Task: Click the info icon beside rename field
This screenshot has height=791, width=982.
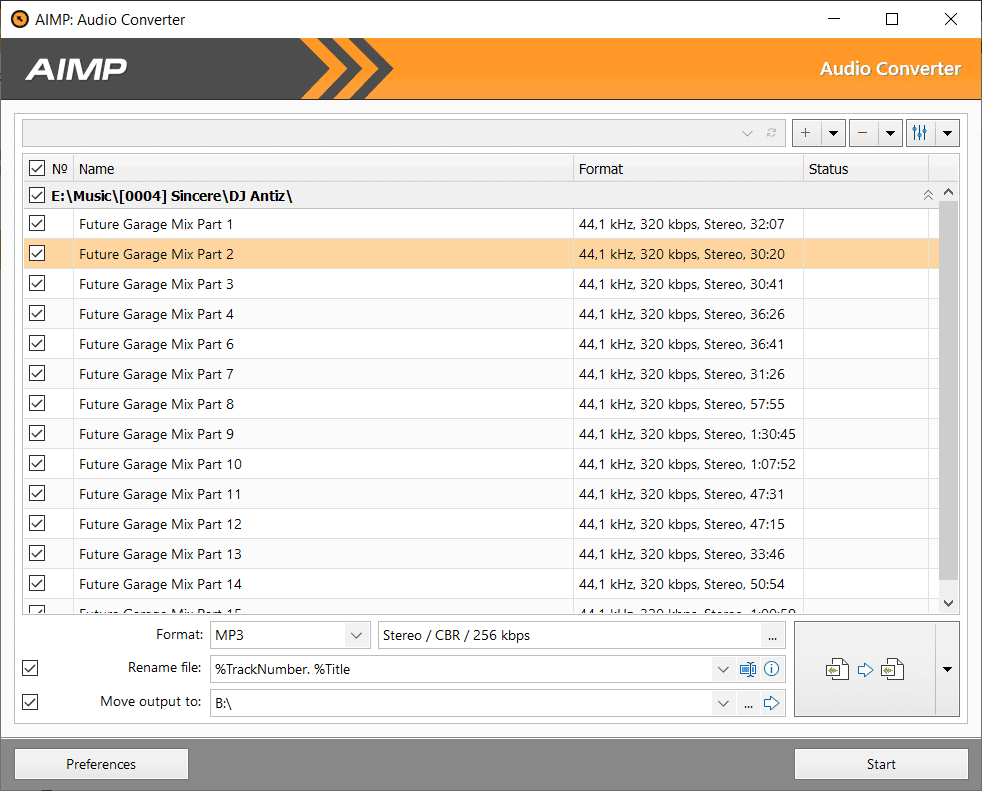Action: 772,669
